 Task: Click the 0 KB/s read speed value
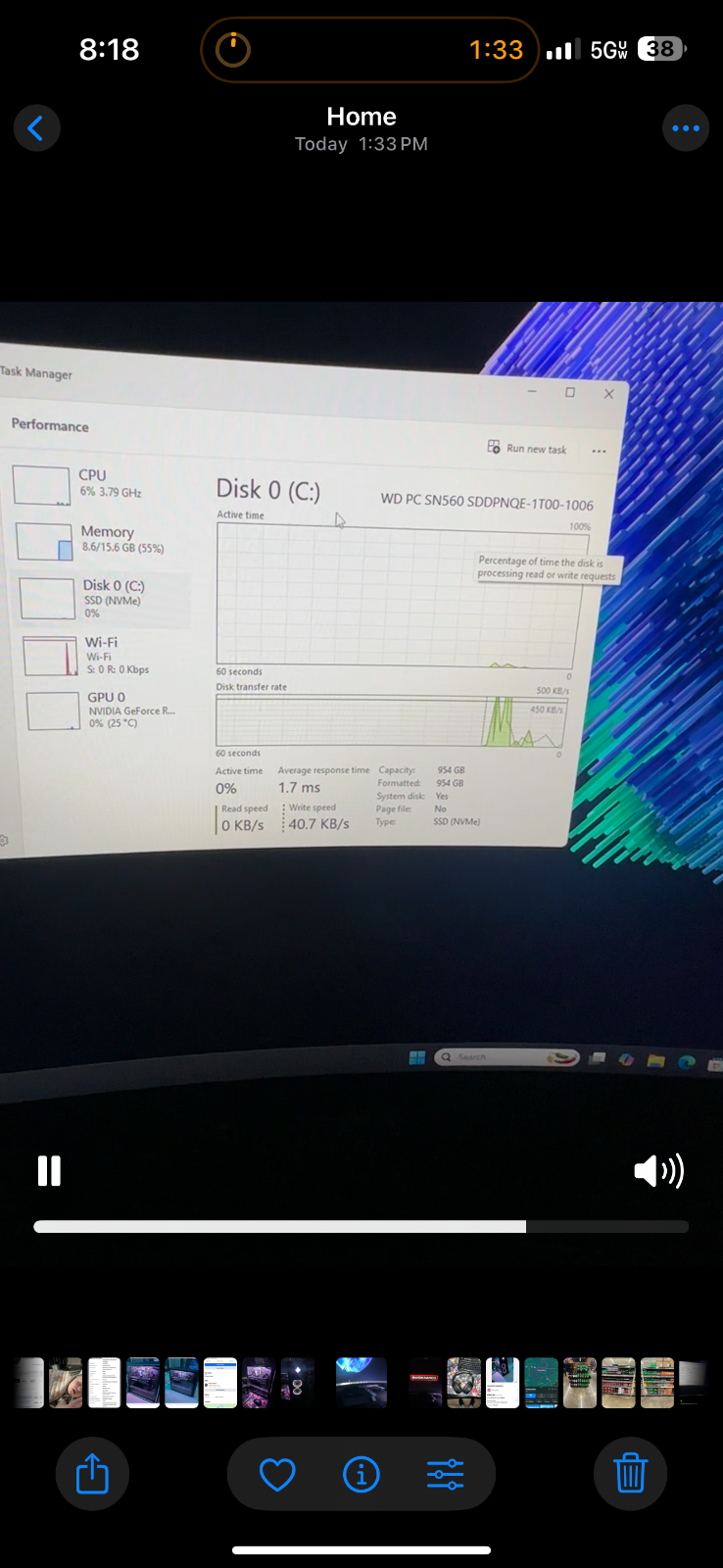pos(242,825)
